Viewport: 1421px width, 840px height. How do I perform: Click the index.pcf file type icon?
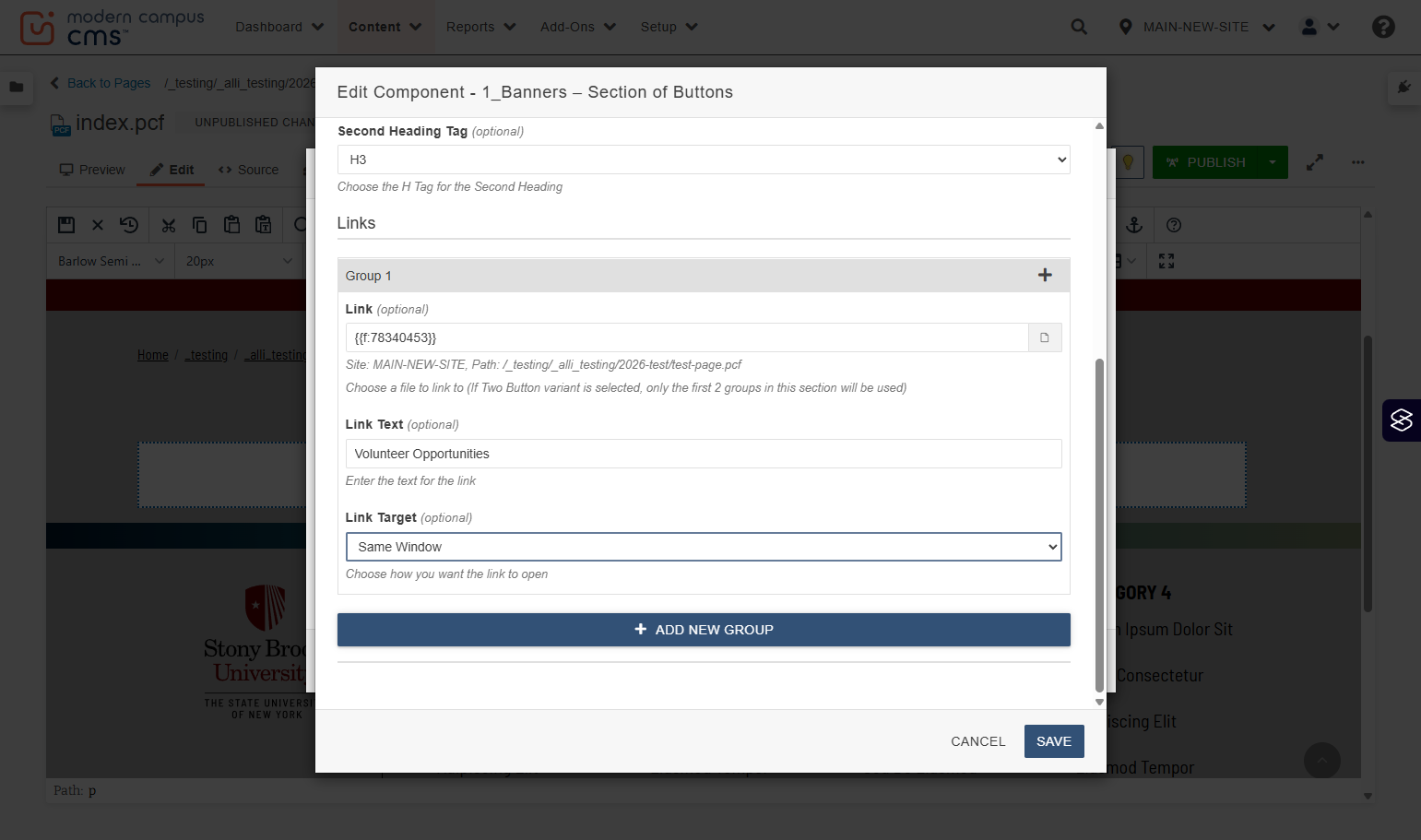click(x=60, y=124)
